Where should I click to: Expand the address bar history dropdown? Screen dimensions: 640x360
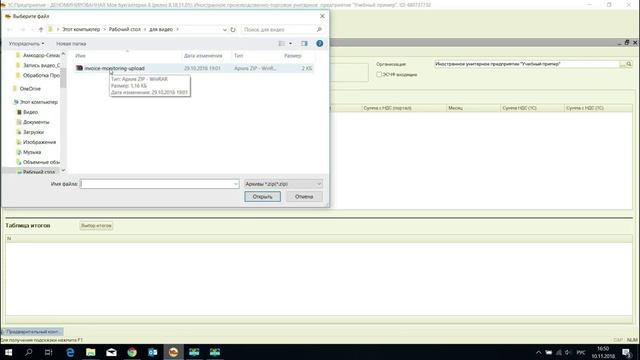pyautogui.click(x=224, y=29)
